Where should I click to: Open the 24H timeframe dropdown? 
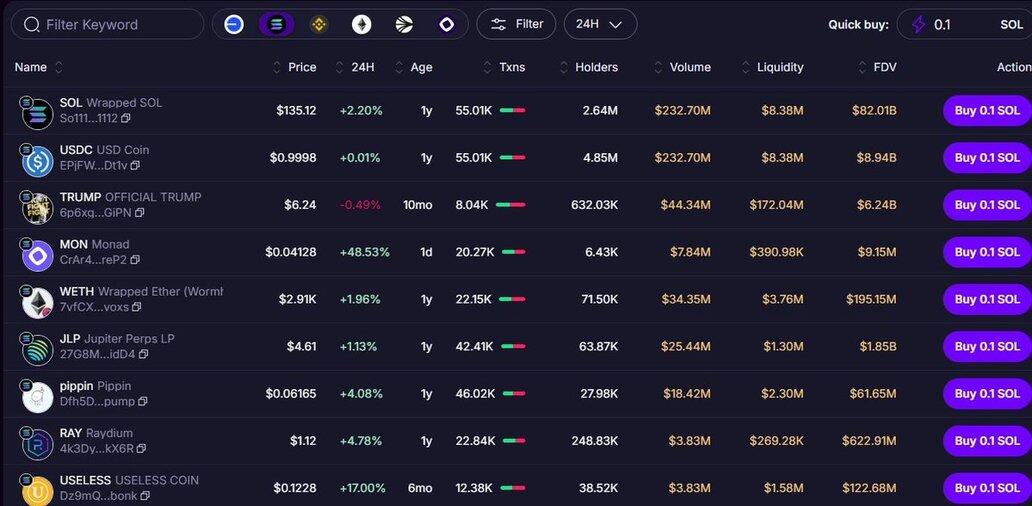pos(600,24)
